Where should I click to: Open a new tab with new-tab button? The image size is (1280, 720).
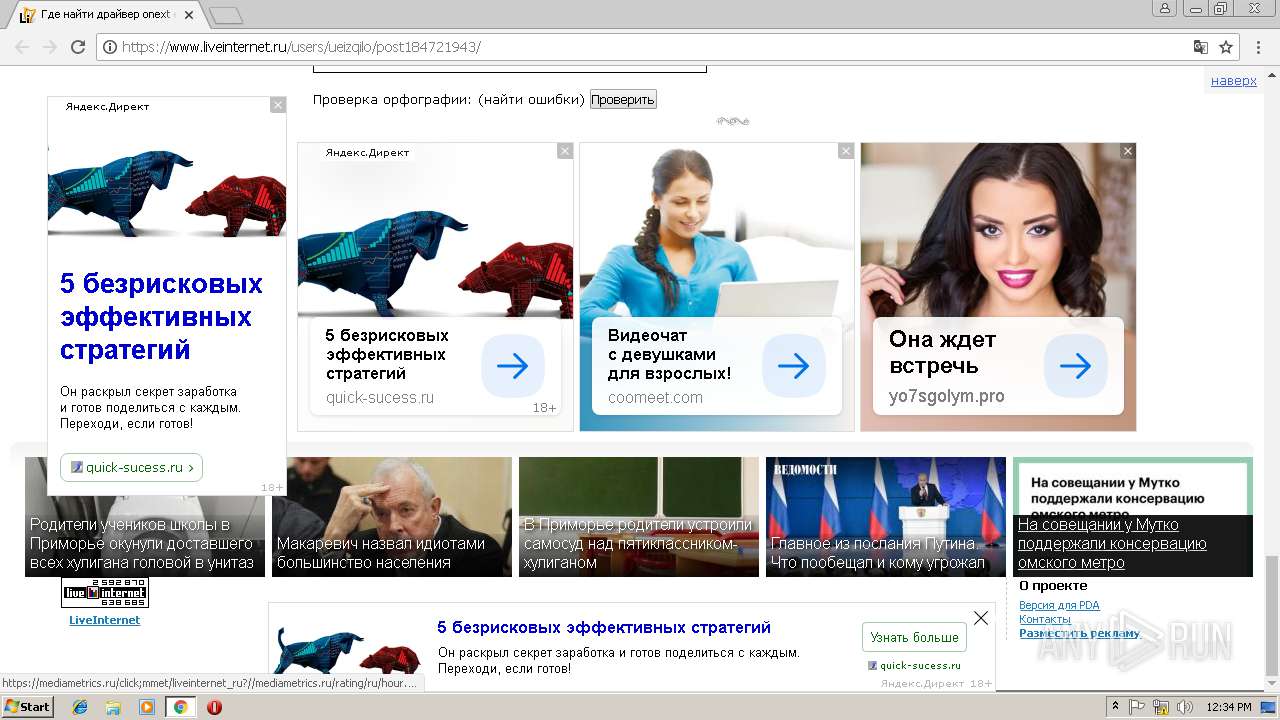tap(226, 15)
